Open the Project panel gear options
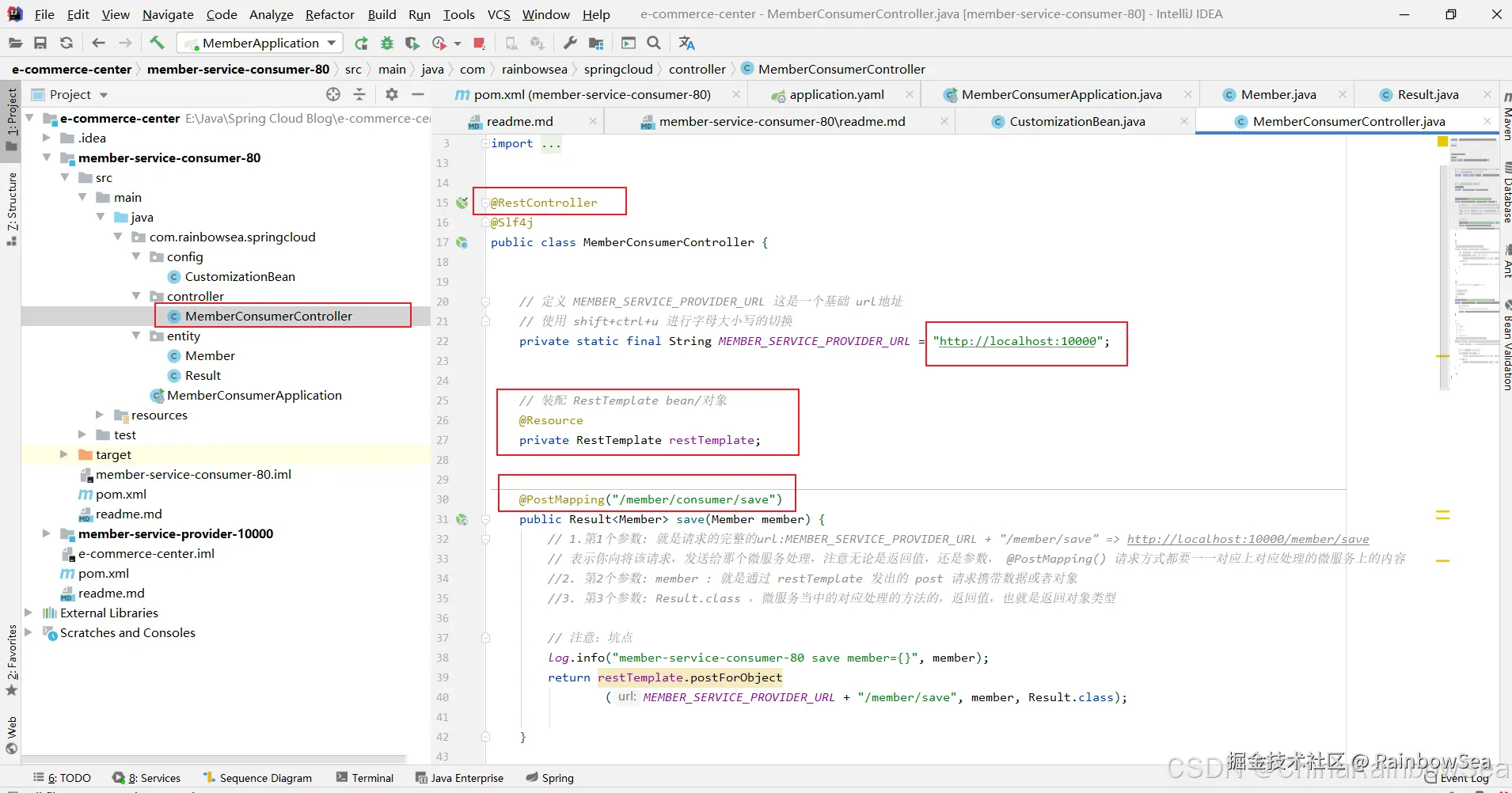This screenshot has height=793, width=1512. [392, 94]
